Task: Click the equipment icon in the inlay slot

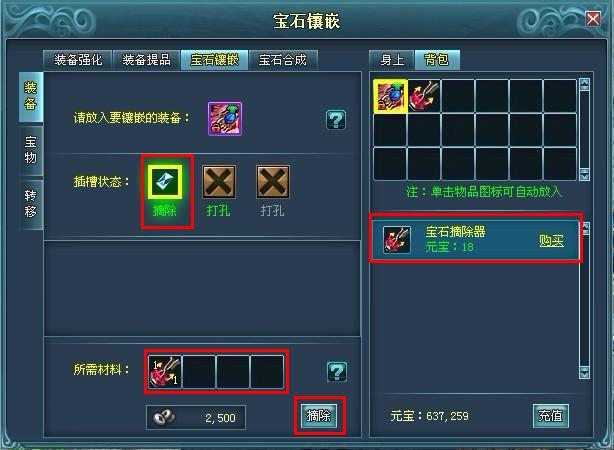Action: (x=225, y=118)
